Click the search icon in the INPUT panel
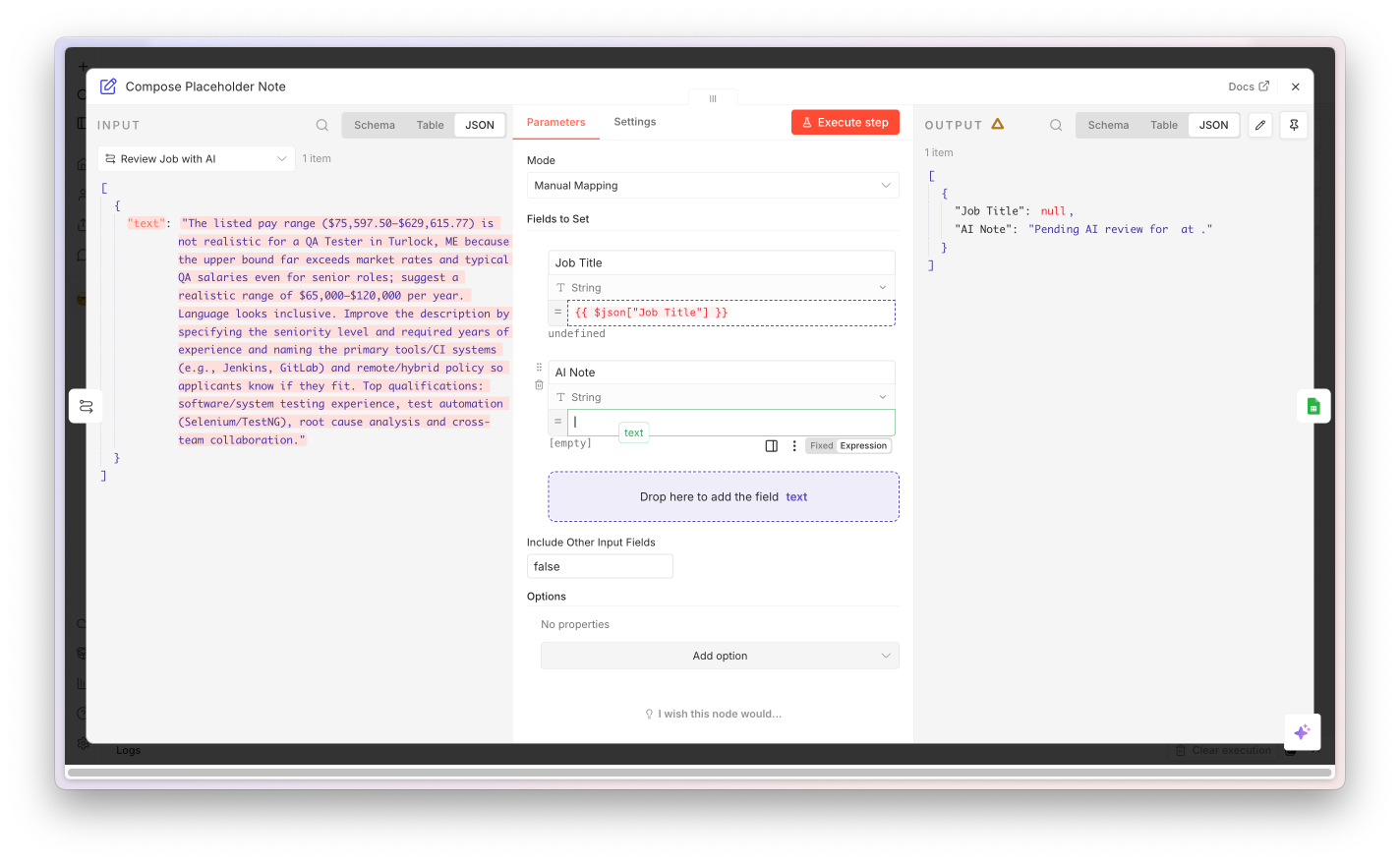Viewport: 1400px width, 862px height. tap(322, 125)
